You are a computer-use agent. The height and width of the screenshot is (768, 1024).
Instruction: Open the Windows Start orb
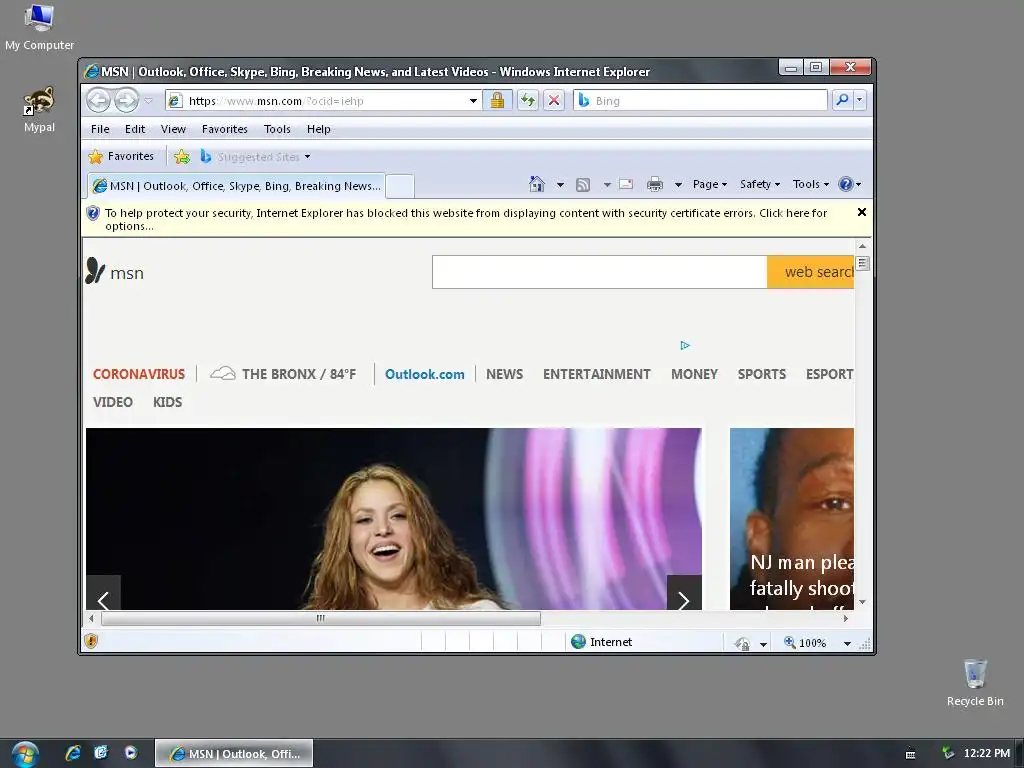(x=25, y=754)
